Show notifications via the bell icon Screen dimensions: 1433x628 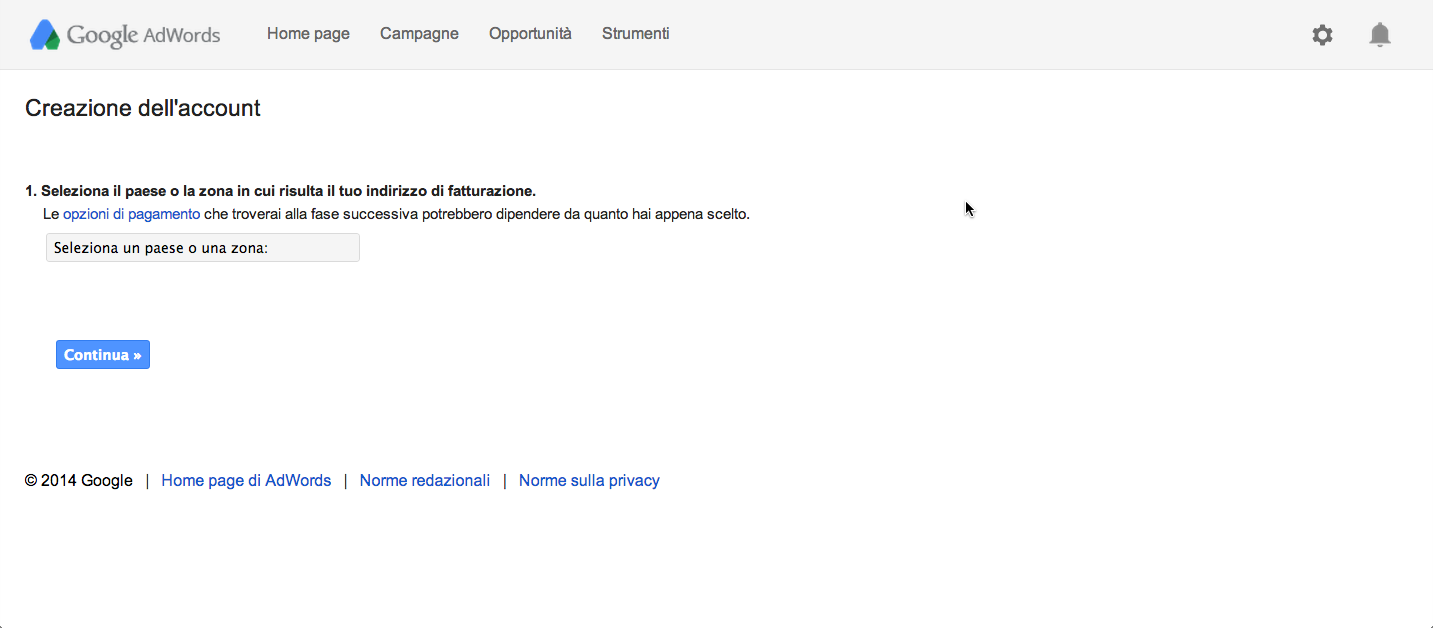(x=1379, y=35)
